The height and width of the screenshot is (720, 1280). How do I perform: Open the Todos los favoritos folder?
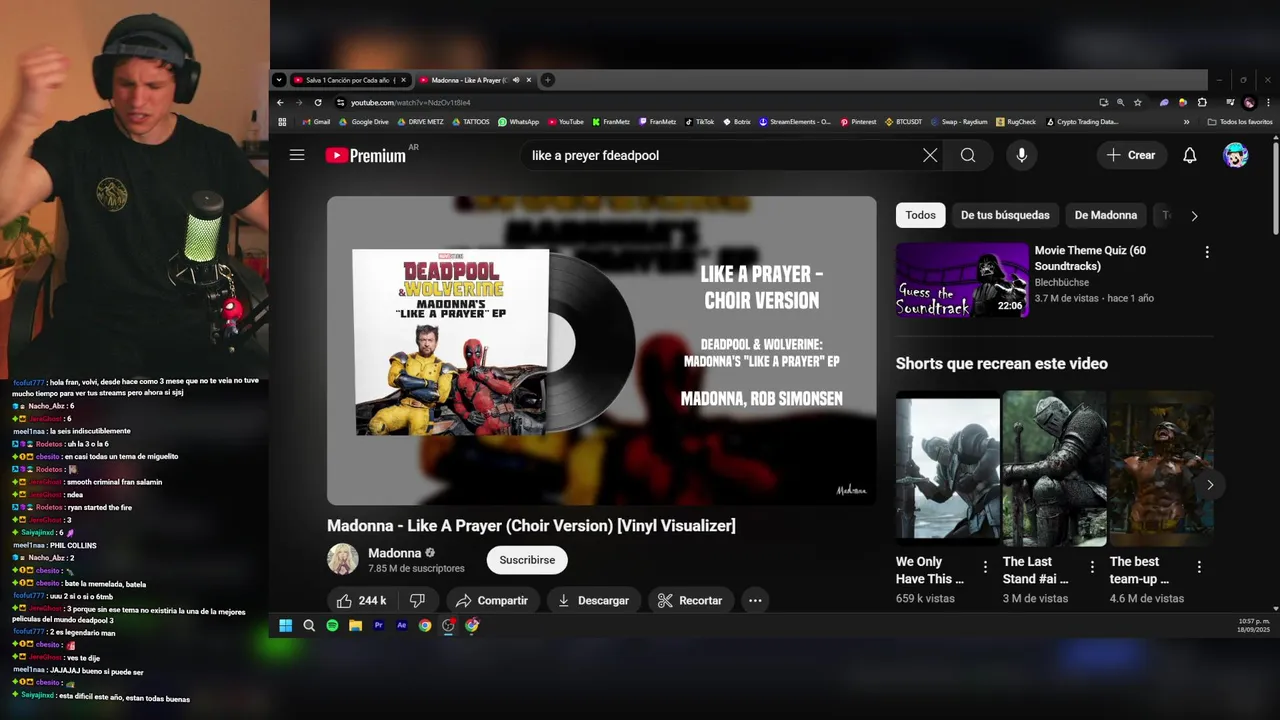pyautogui.click(x=1240, y=122)
